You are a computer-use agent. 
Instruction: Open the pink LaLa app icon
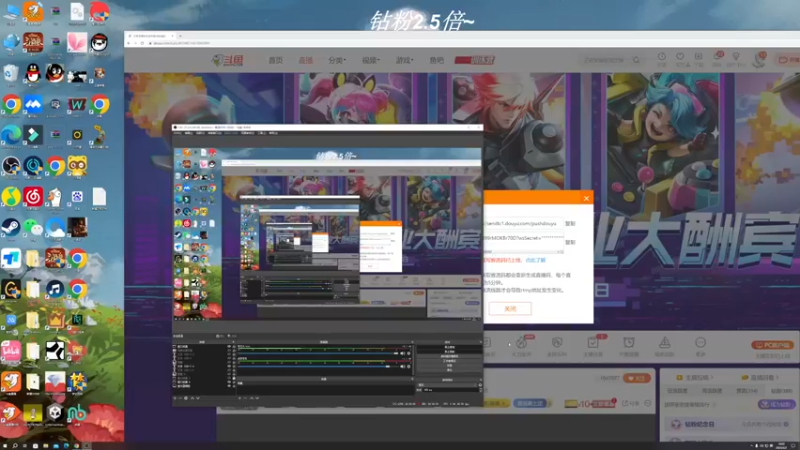[x=11, y=351]
